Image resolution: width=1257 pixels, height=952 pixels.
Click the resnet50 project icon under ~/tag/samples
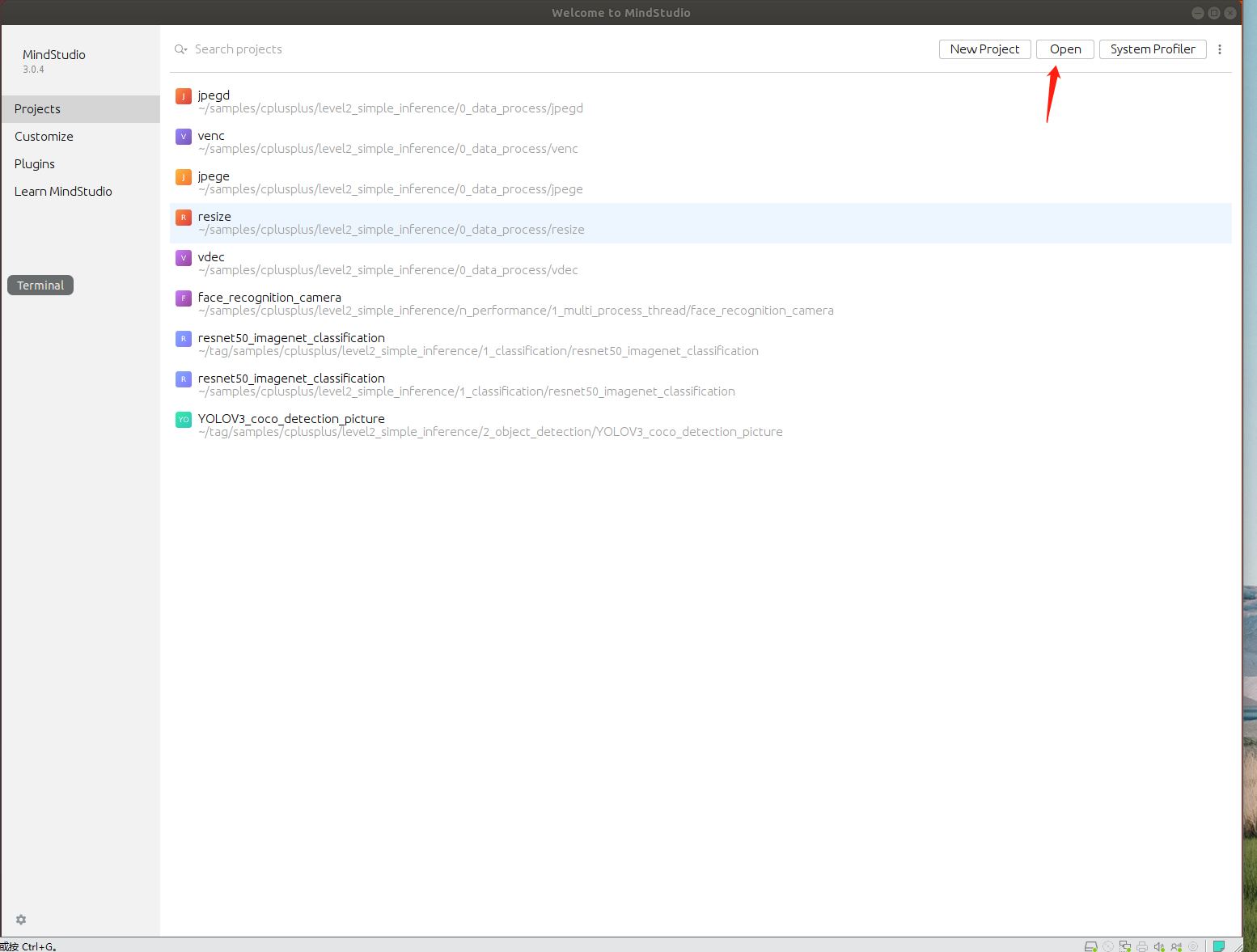click(184, 339)
